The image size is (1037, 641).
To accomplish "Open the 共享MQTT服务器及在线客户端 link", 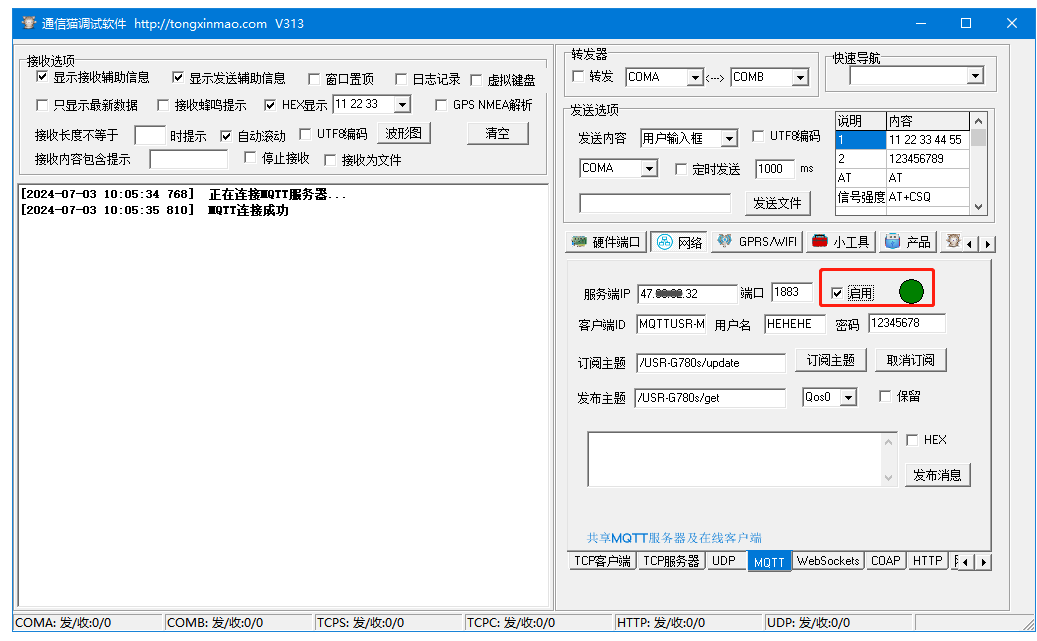I will coord(674,538).
